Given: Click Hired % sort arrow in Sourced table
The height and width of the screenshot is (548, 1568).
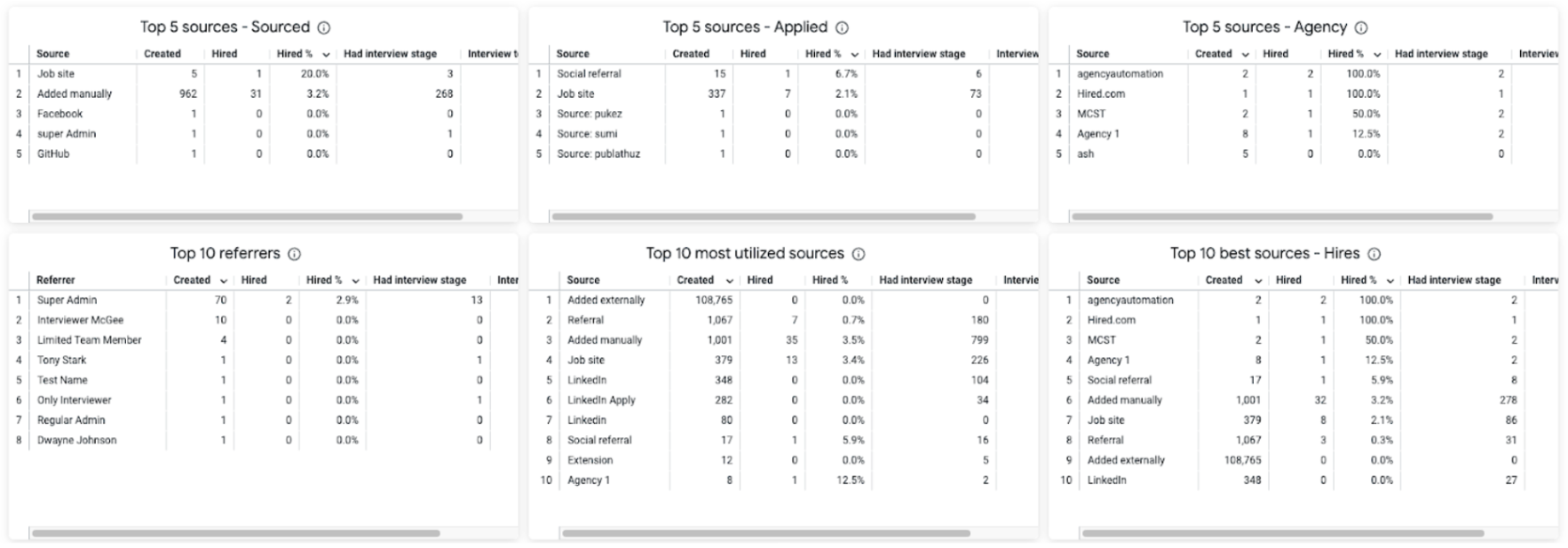Looking at the screenshot, I should point(326,54).
